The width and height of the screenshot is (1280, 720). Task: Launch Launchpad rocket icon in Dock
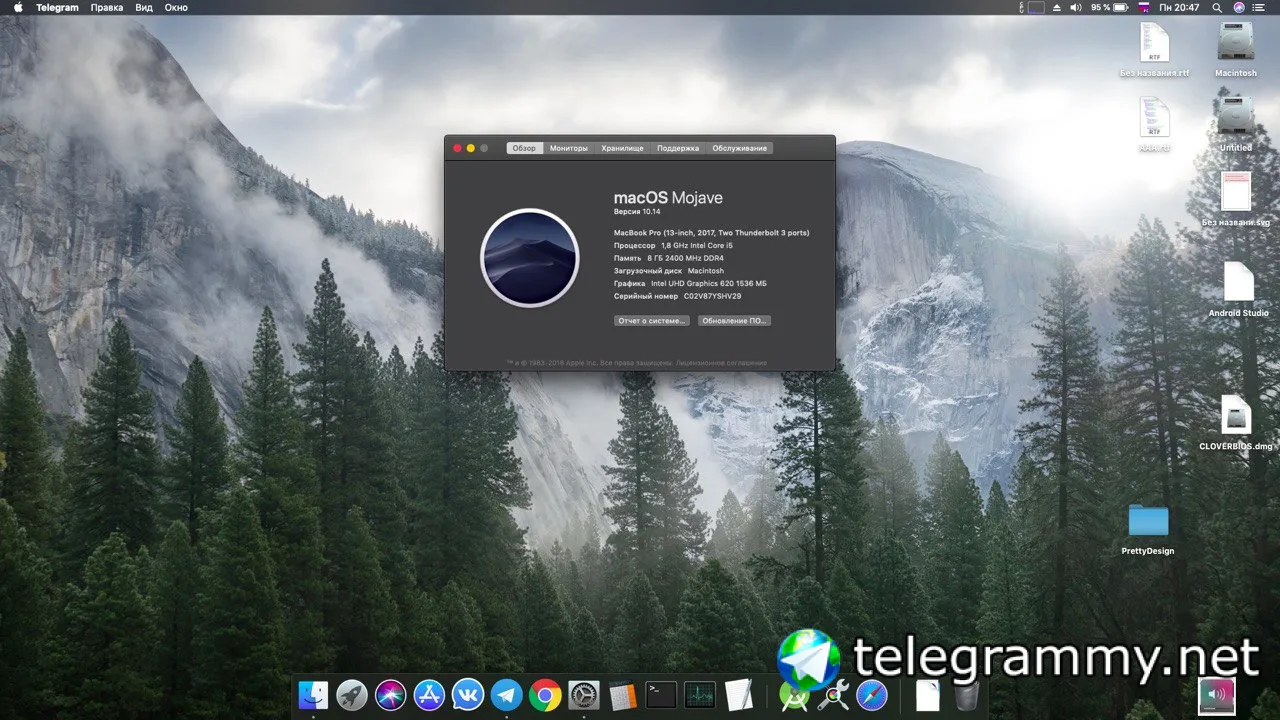pyautogui.click(x=351, y=695)
